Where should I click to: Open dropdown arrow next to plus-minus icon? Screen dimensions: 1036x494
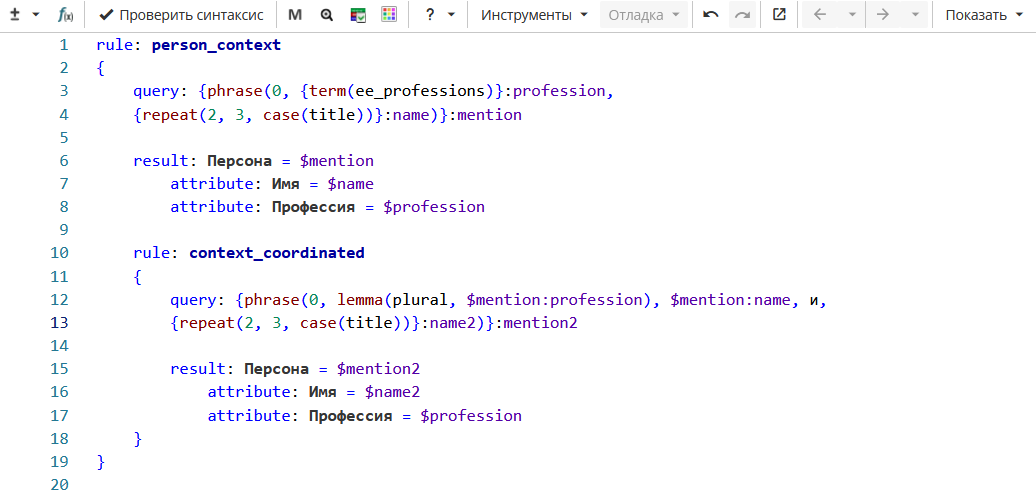pyautogui.click(x=36, y=15)
